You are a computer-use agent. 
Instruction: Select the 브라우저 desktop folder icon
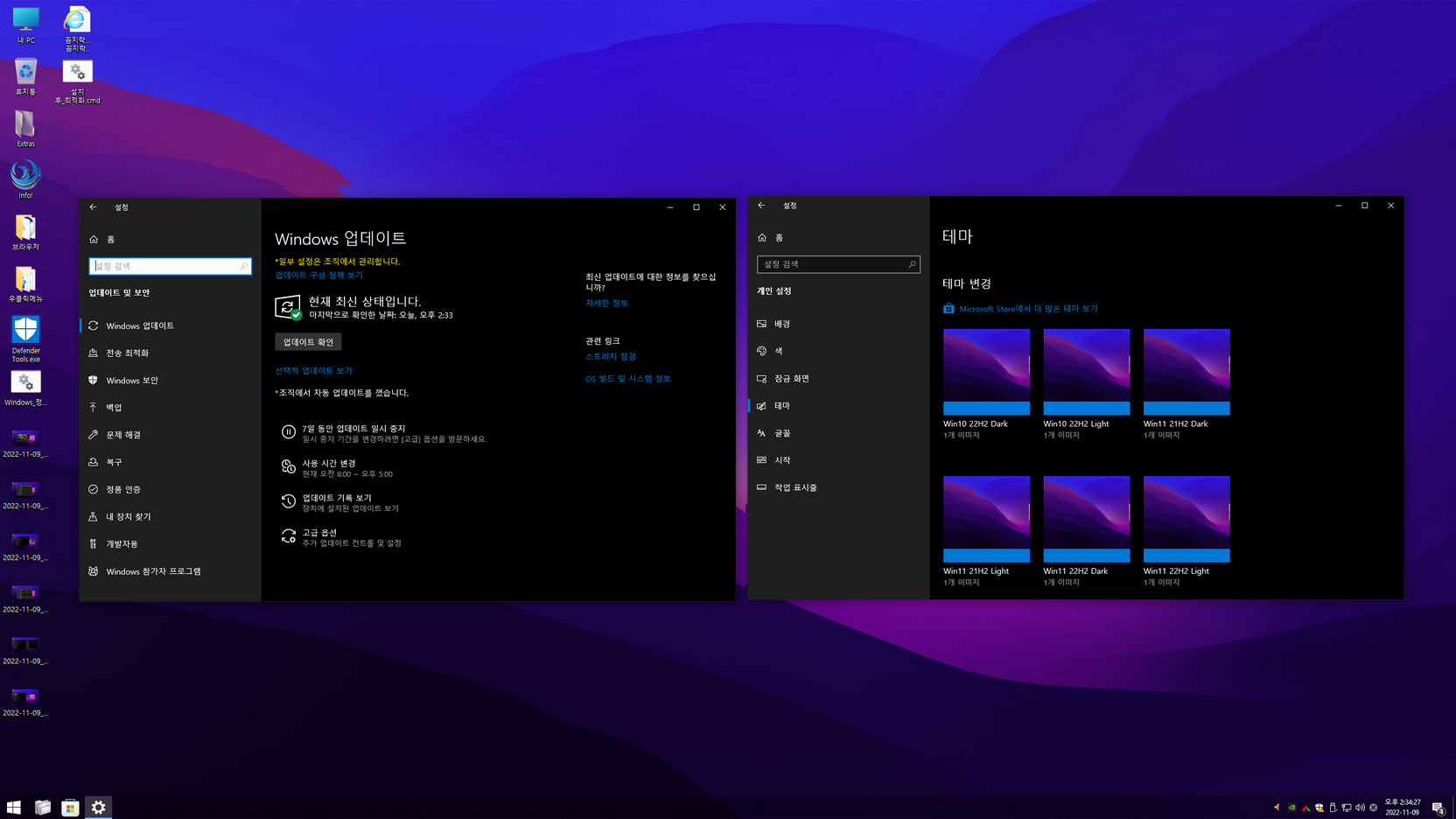click(x=25, y=232)
